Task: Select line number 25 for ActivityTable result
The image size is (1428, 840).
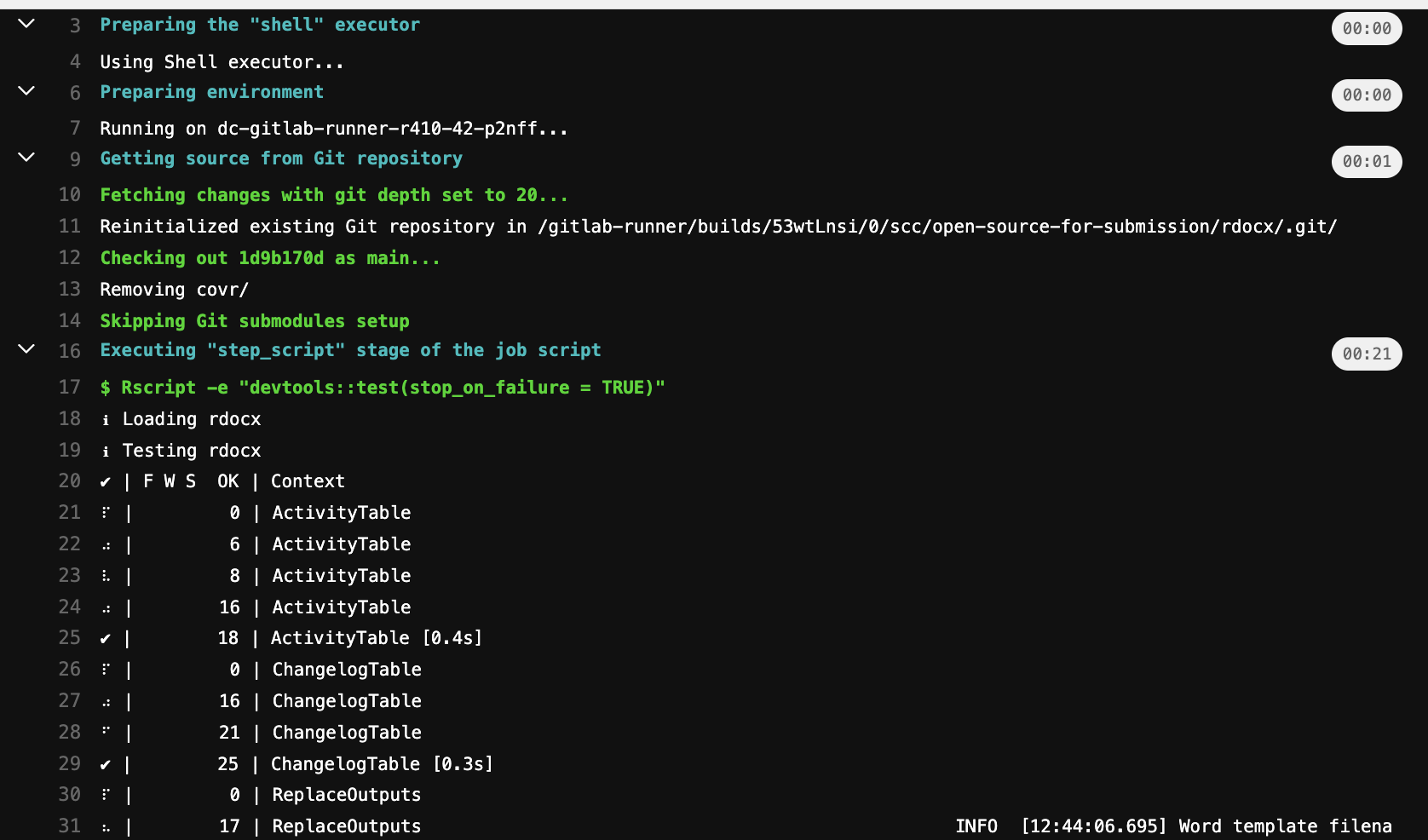Action: click(70, 638)
